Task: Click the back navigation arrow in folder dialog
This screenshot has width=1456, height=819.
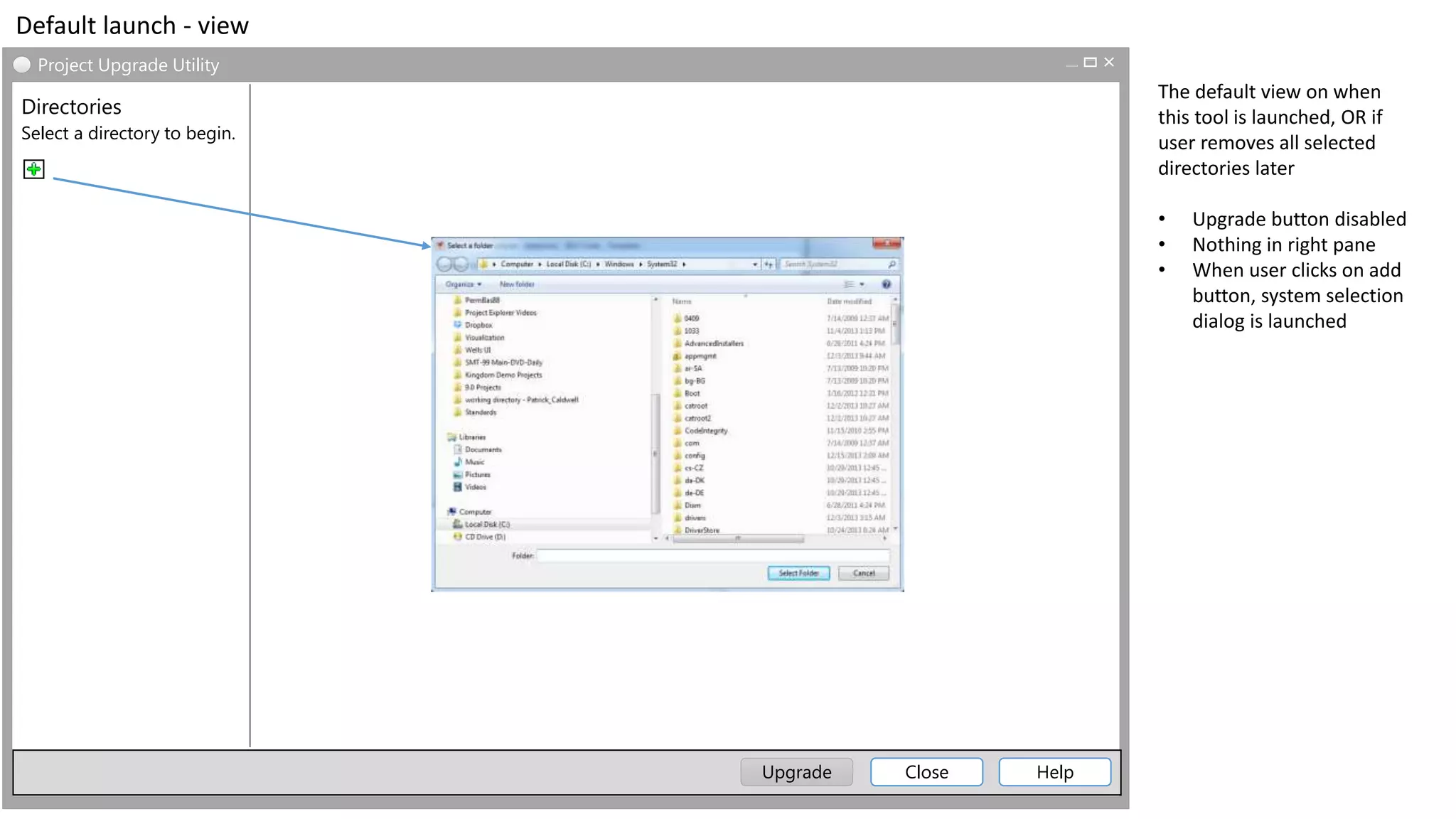Action: [444, 264]
